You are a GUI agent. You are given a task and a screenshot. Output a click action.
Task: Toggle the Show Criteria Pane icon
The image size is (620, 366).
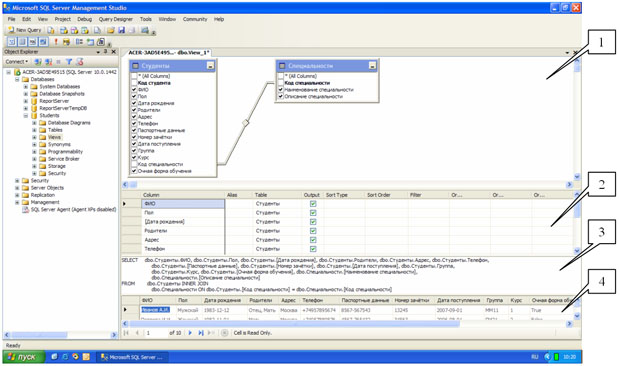coord(23,42)
